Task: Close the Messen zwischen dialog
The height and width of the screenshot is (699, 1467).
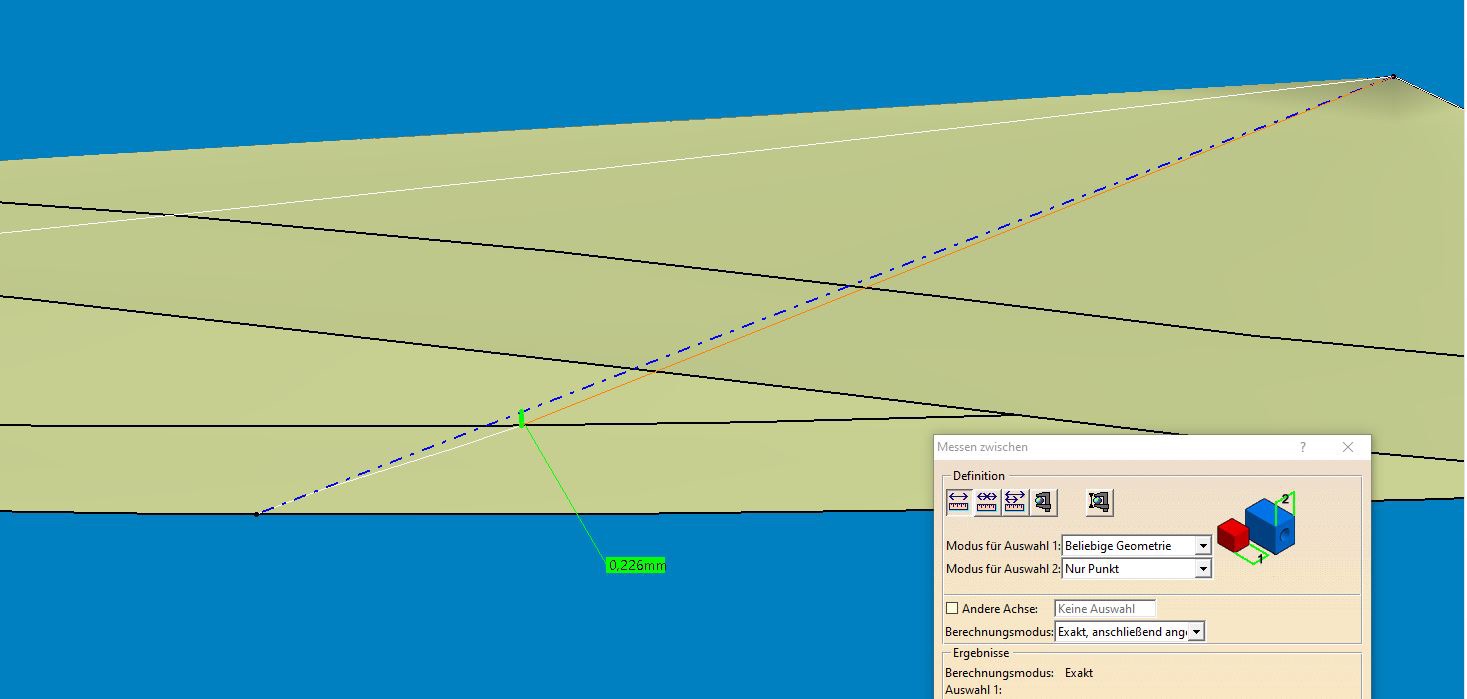Action: 1348,447
